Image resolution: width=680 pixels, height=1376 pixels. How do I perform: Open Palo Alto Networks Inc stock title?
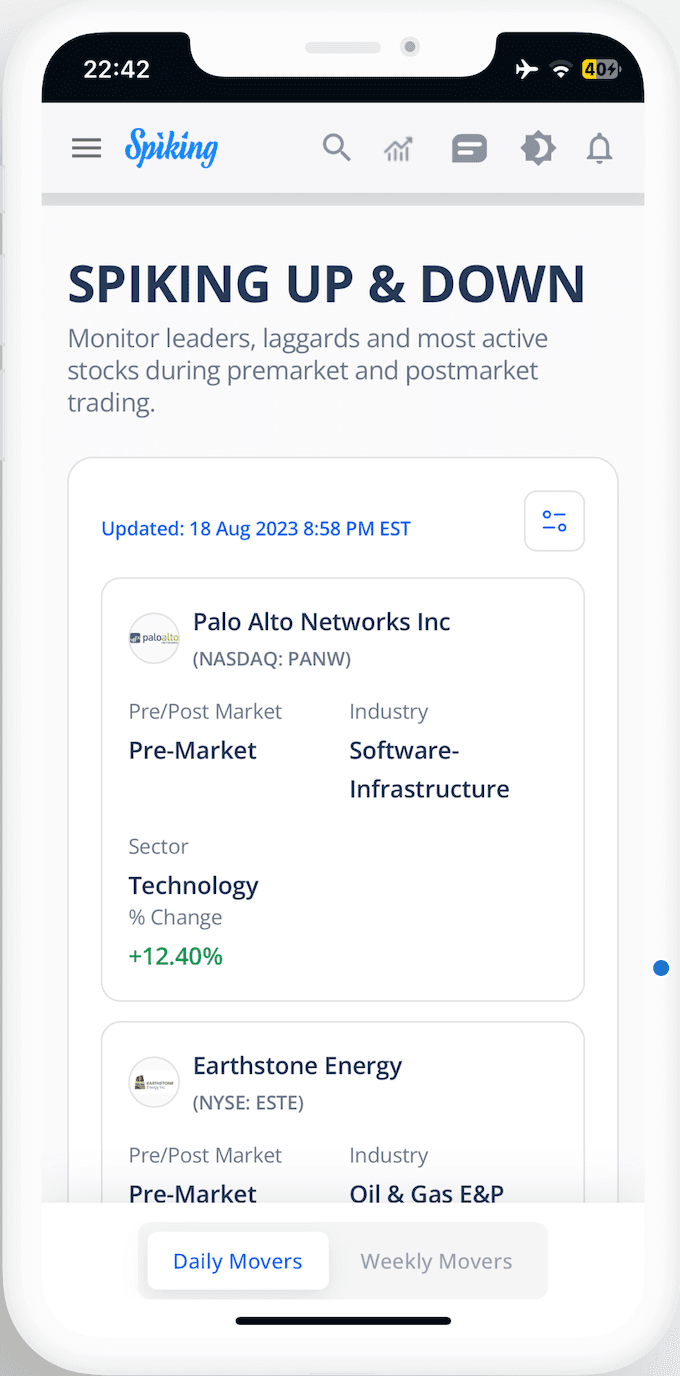click(322, 621)
